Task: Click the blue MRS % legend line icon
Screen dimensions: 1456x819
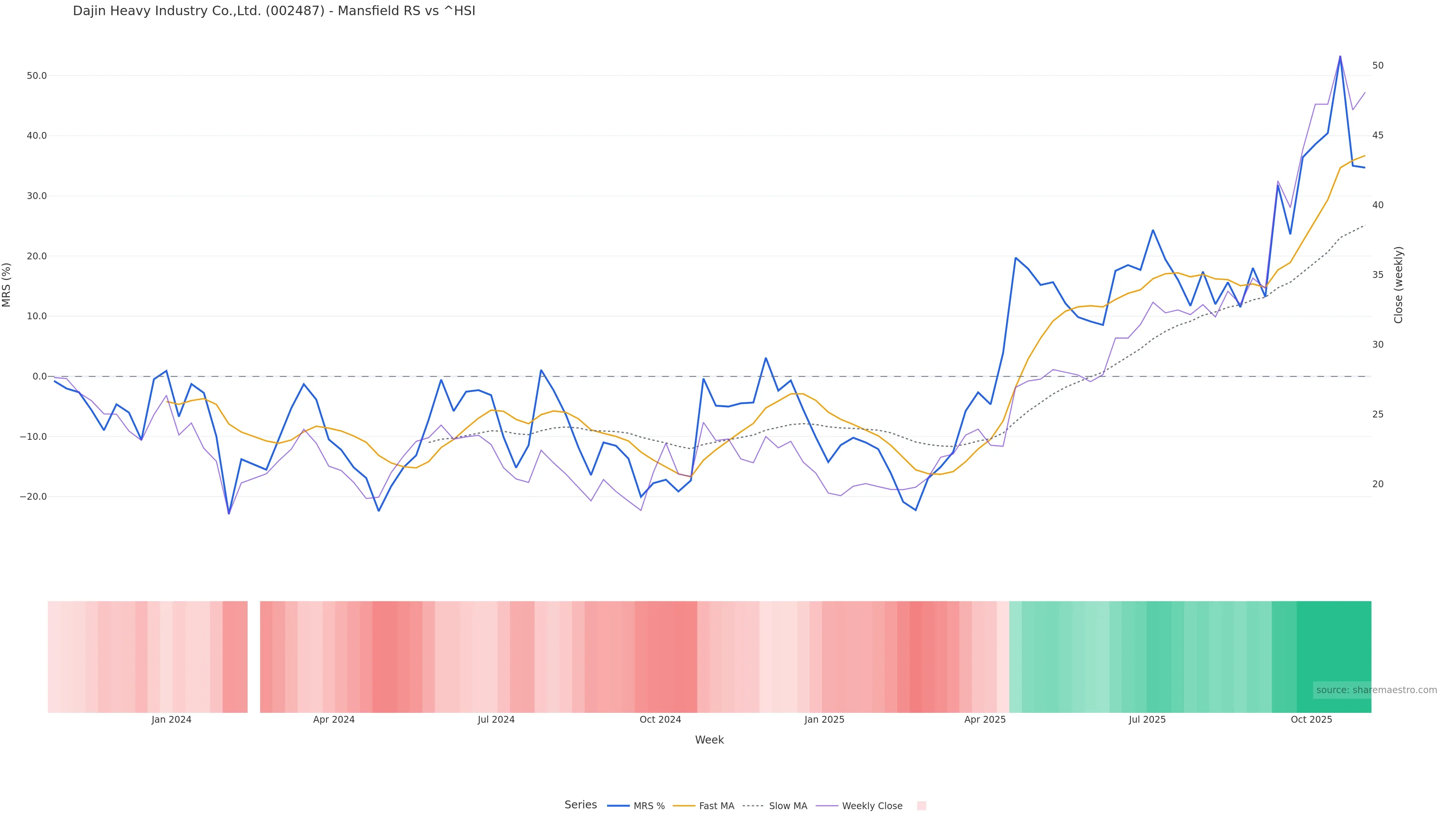Action: (x=618, y=806)
